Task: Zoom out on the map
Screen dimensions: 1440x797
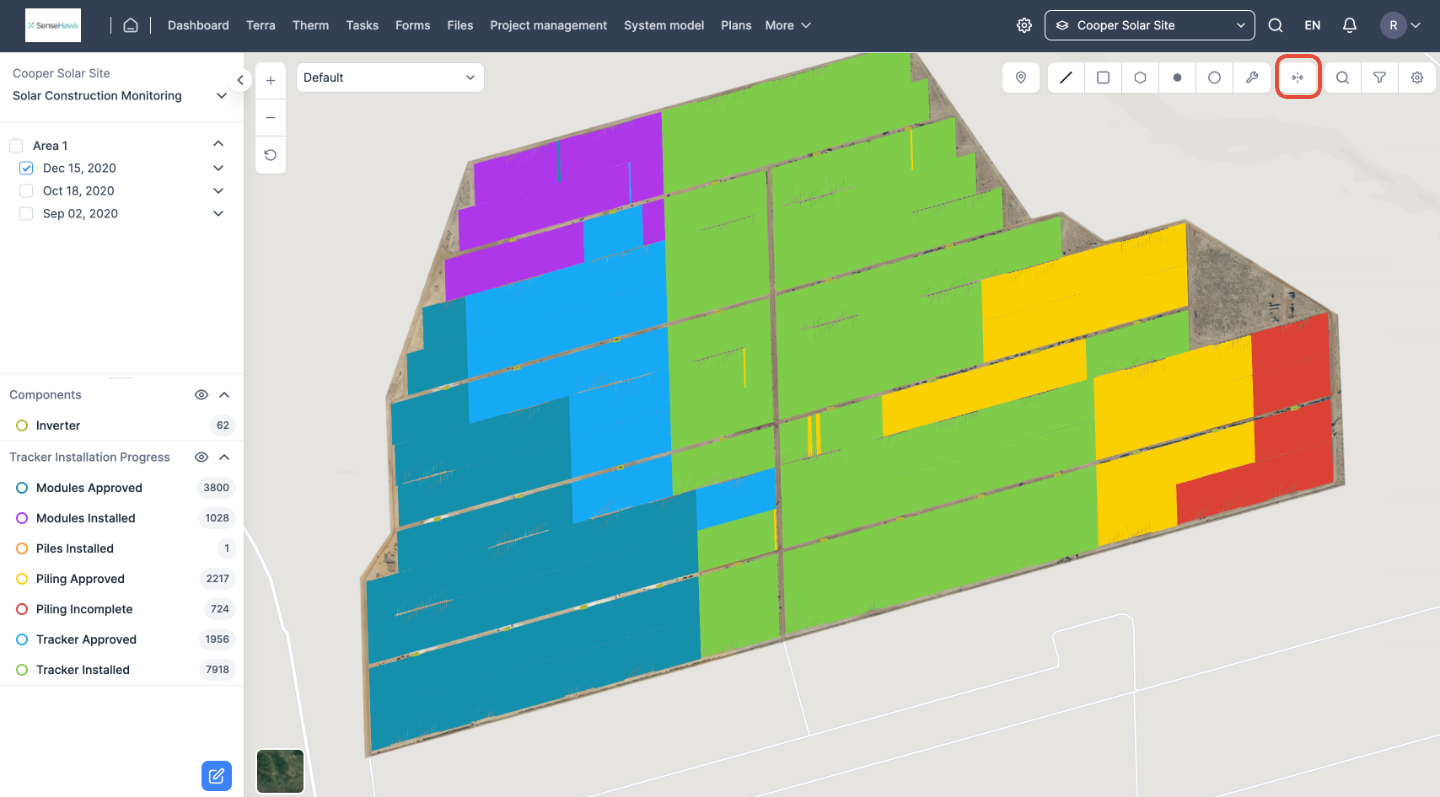Action: click(x=270, y=118)
